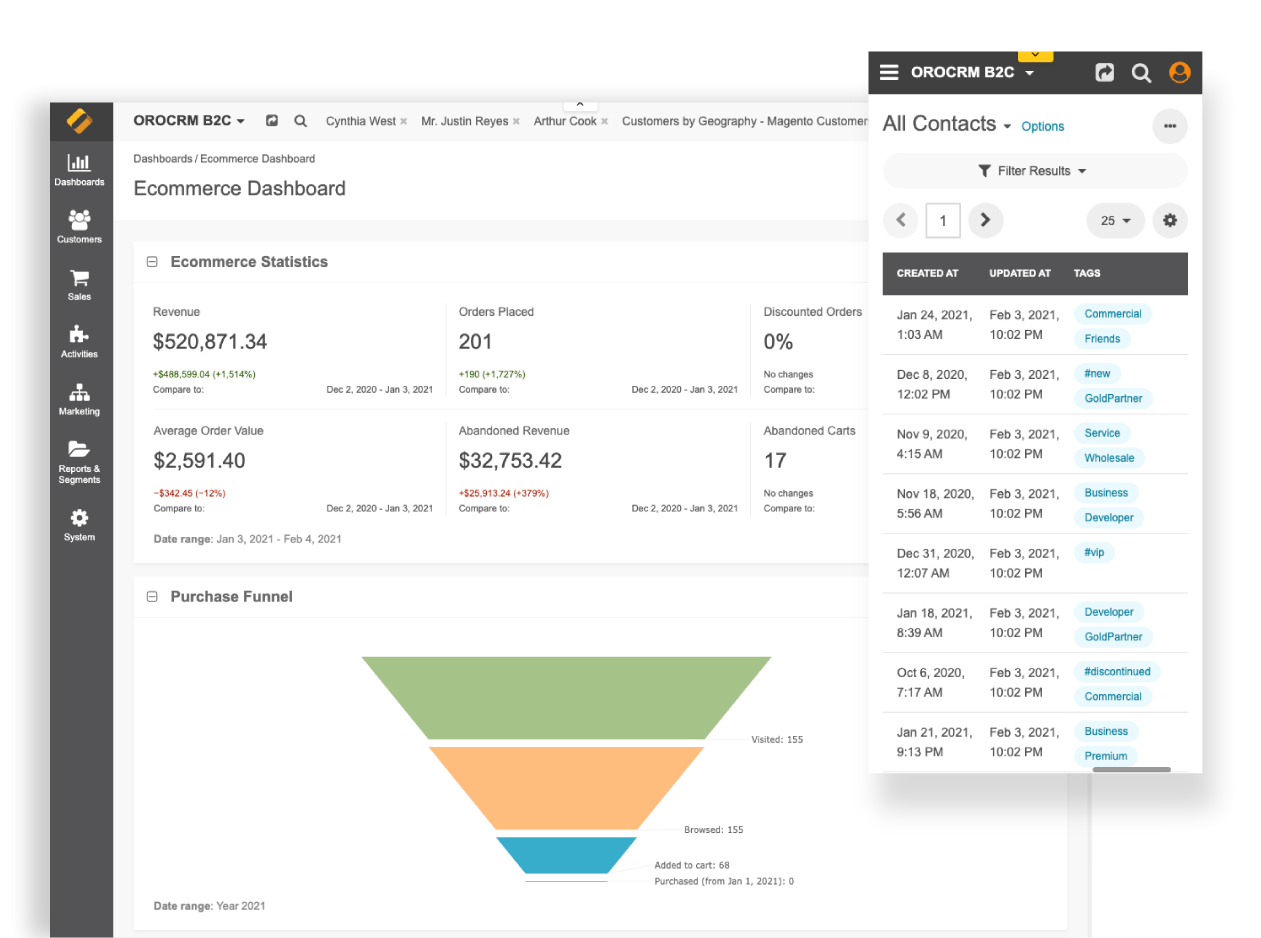Image resolution: width=1261 pixels, height=938 pixels.
Task: Go to Sales cart icon
Action: point(79,284)
